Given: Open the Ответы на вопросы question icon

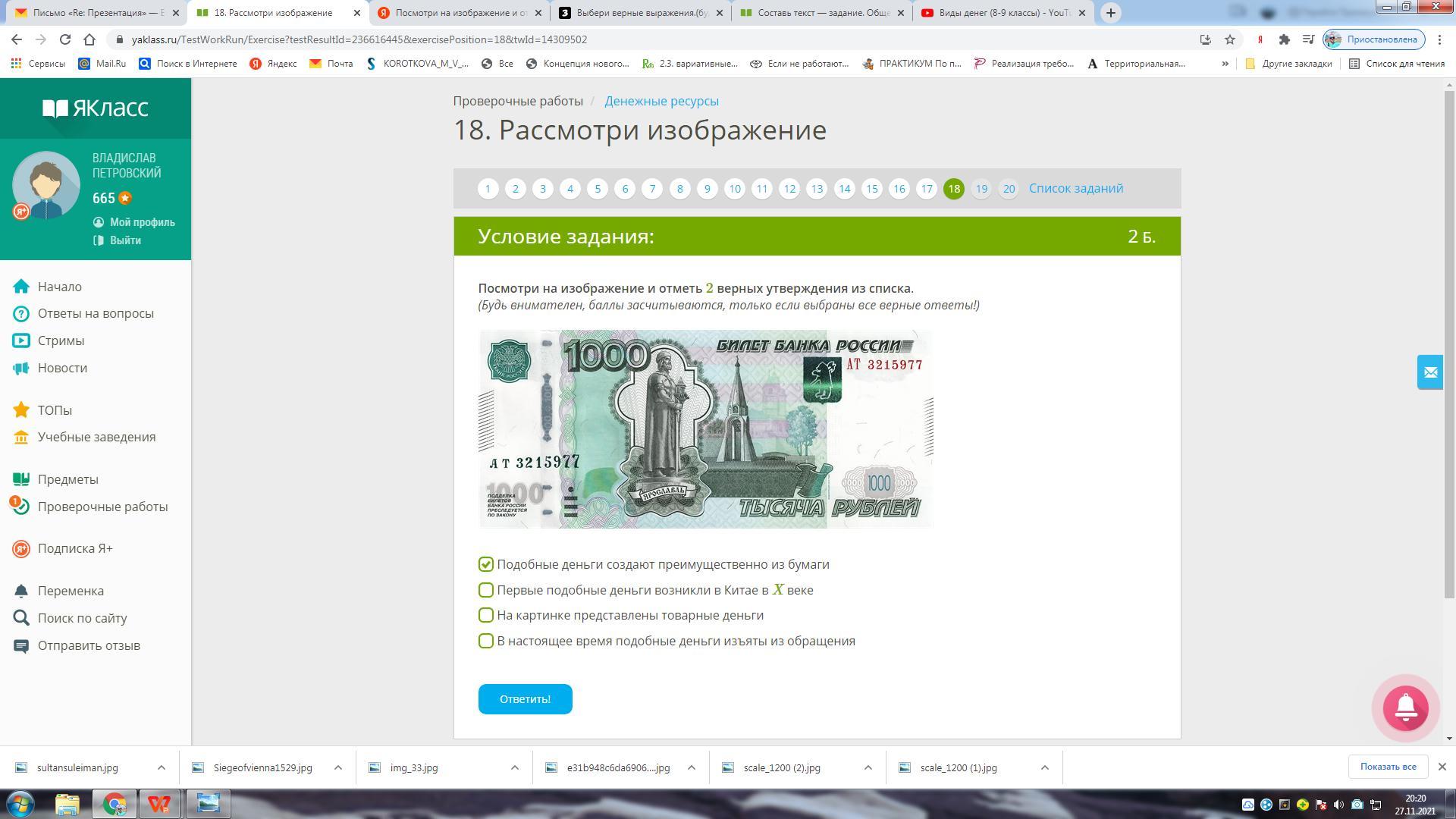Looking at the screenshot, I should tap(21, 313).
